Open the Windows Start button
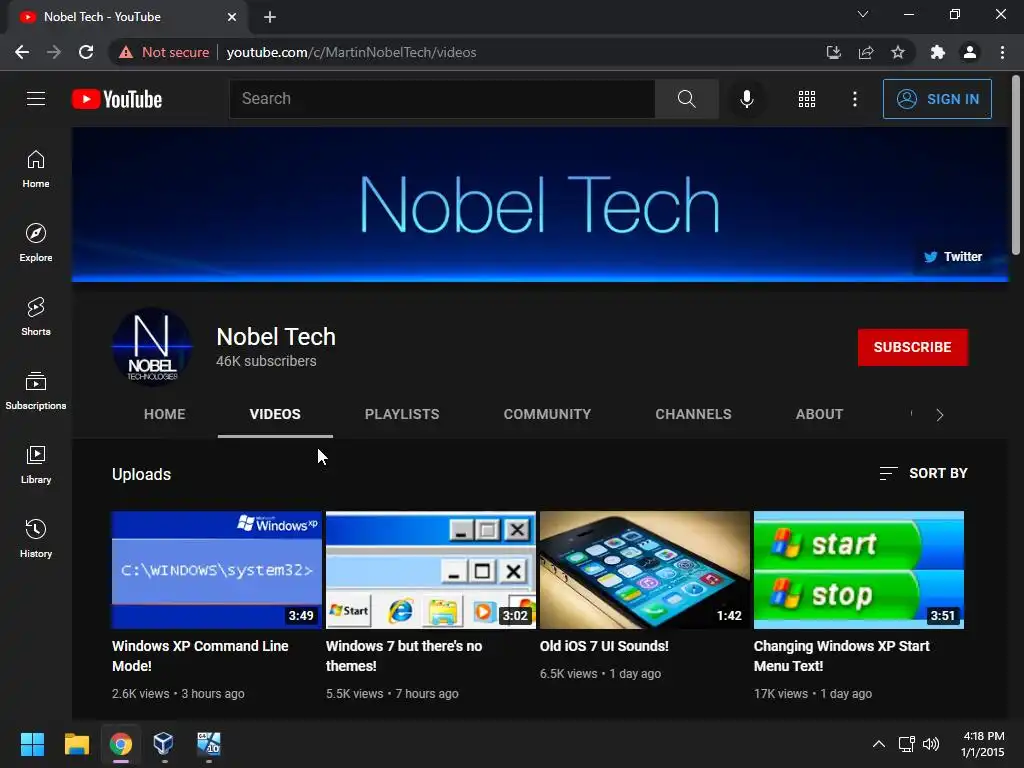This screenshot has width=1024, height=768. [32, 744]
